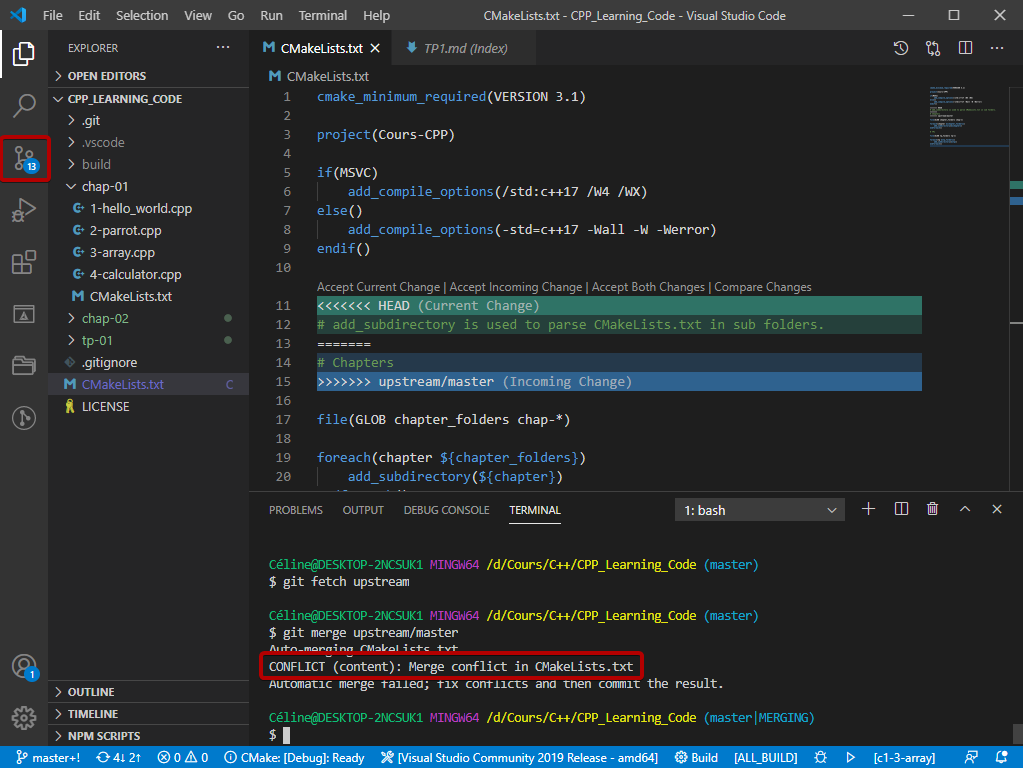Click the [ALL_BUILD] target in status bar
The width and height of the screenshot is (1023, 768).
pyautogui.click(x=765, y=758)
